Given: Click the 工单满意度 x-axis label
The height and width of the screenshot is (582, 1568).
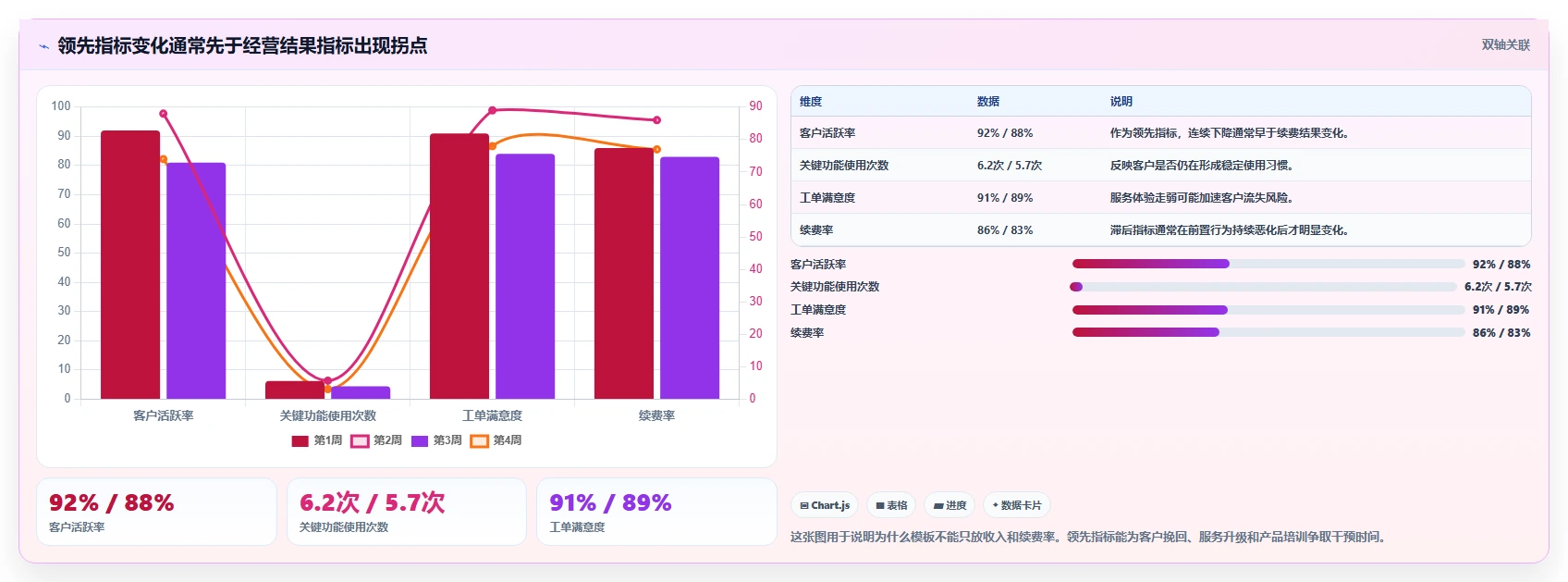Looking at the screenshot, I should coord(492,416).
